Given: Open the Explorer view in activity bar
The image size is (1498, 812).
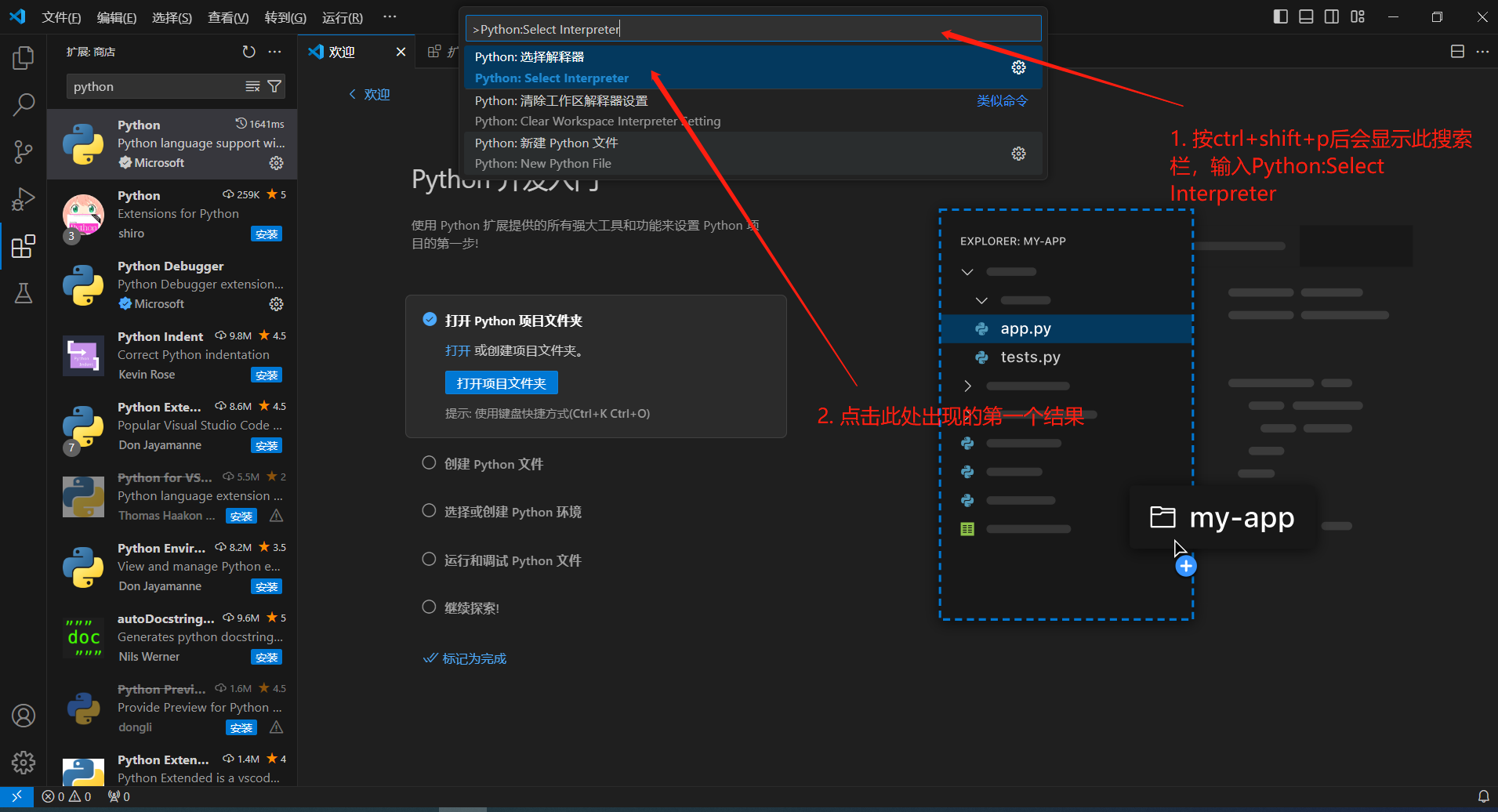Looking at the screenshot, I should (x=24, y=58).
